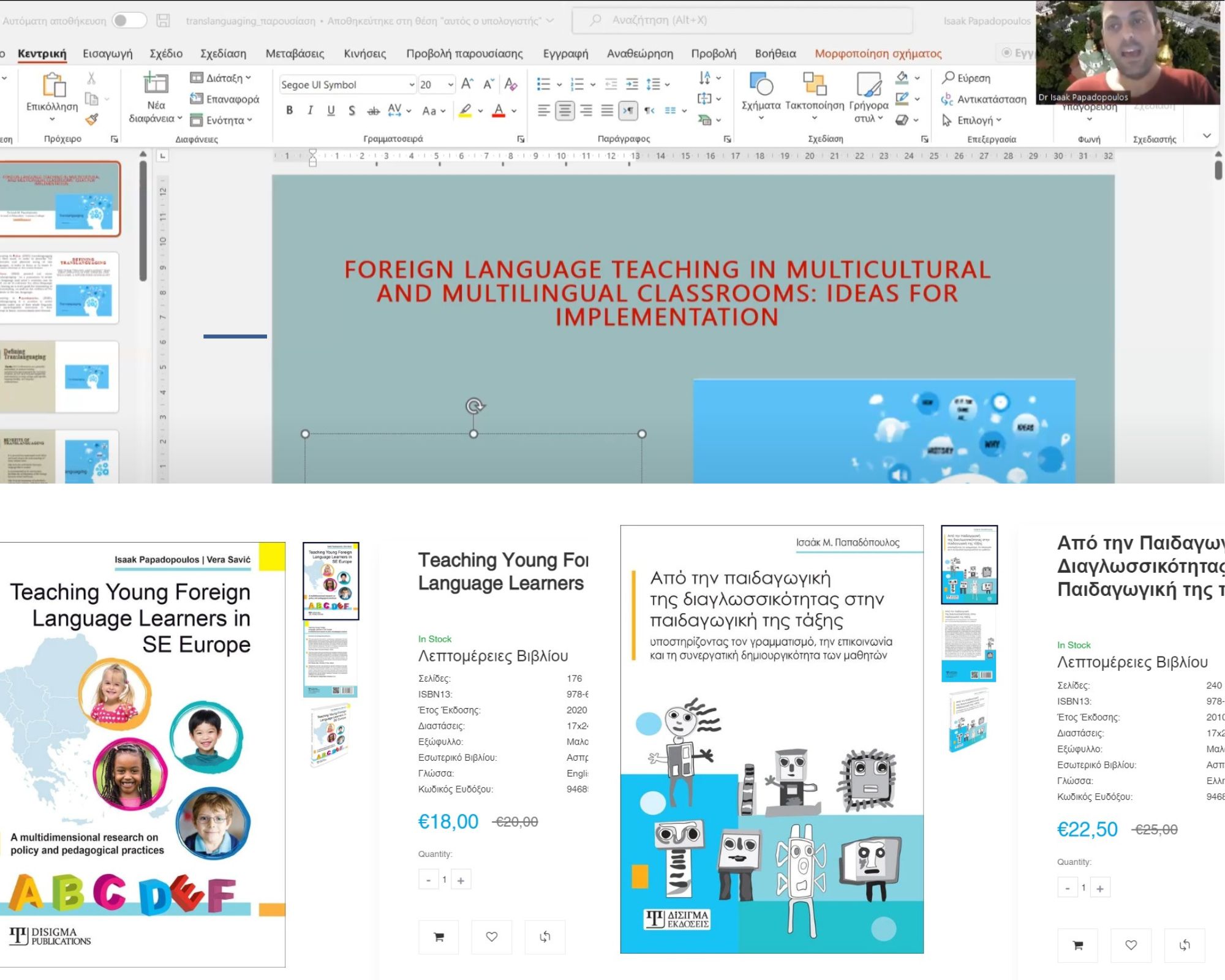Screen dimensions: 1225x980
Task: Decrease quantity of the Greek book
Action: (x=1067, y=888)
